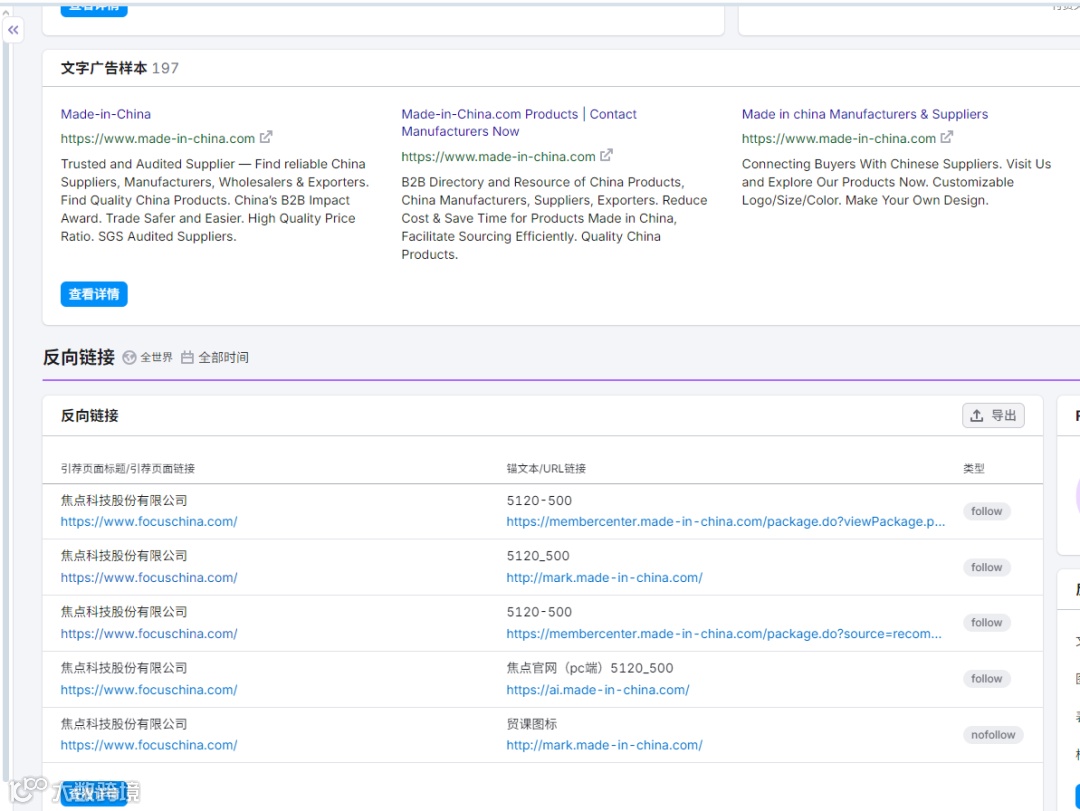Open 'Made in china Manufacturers & Suppliers' title
Viewport: 1080px width, 811px height.
click(864, 114)
